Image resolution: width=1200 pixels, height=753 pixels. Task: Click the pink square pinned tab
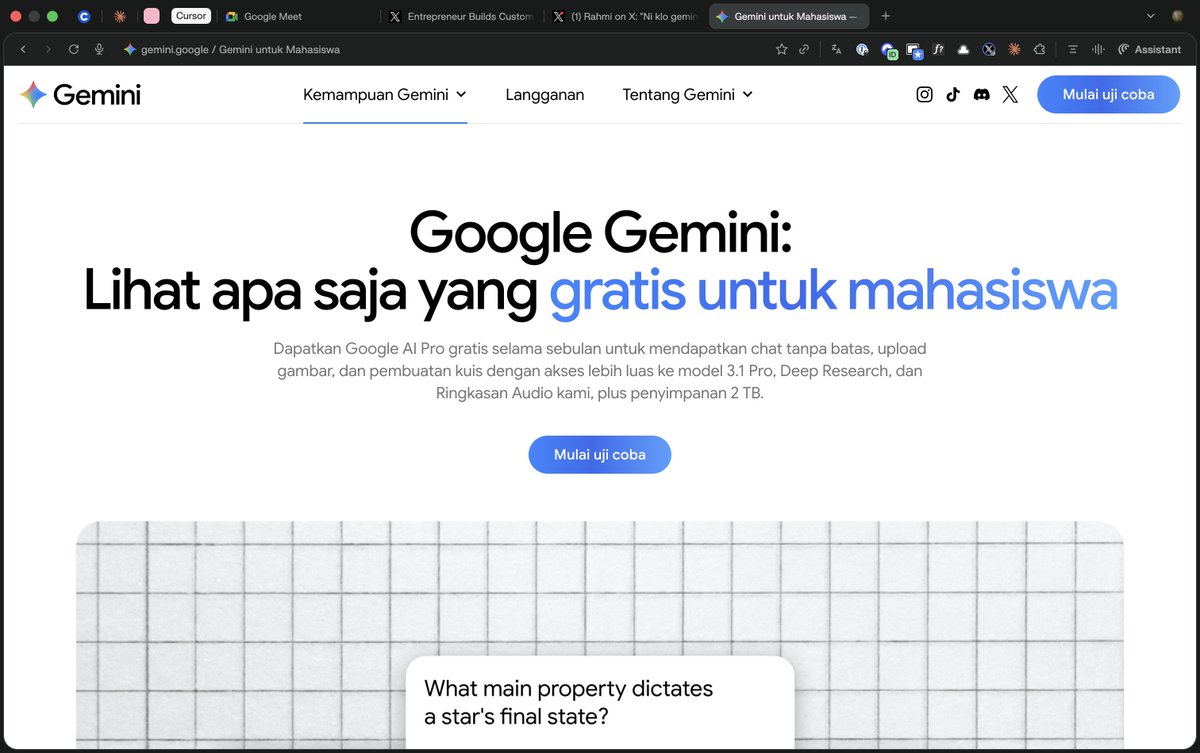151,16
